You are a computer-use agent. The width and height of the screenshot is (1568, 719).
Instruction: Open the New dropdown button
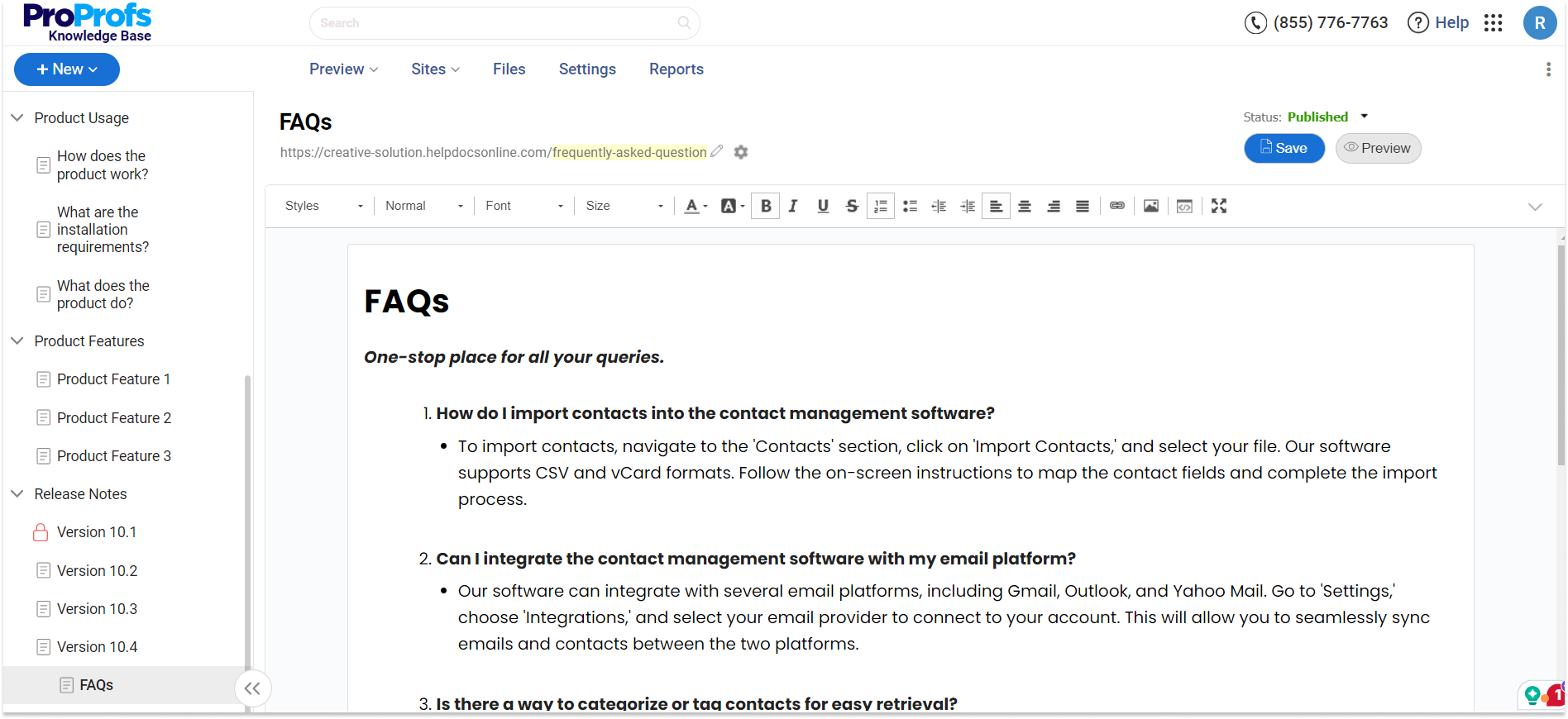coord(67,69)
